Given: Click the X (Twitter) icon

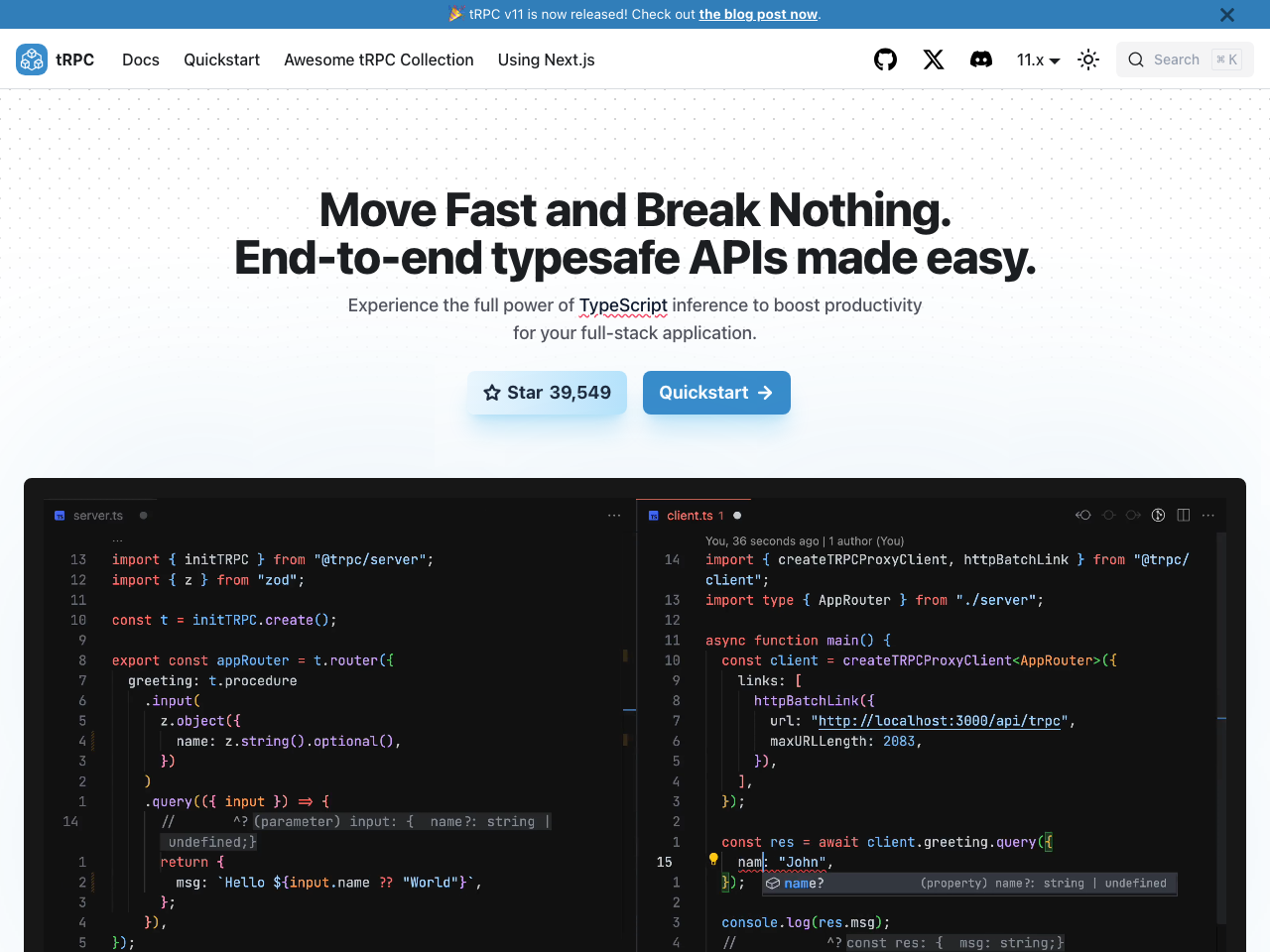Looking at the screenshot, I should point(934,59).
